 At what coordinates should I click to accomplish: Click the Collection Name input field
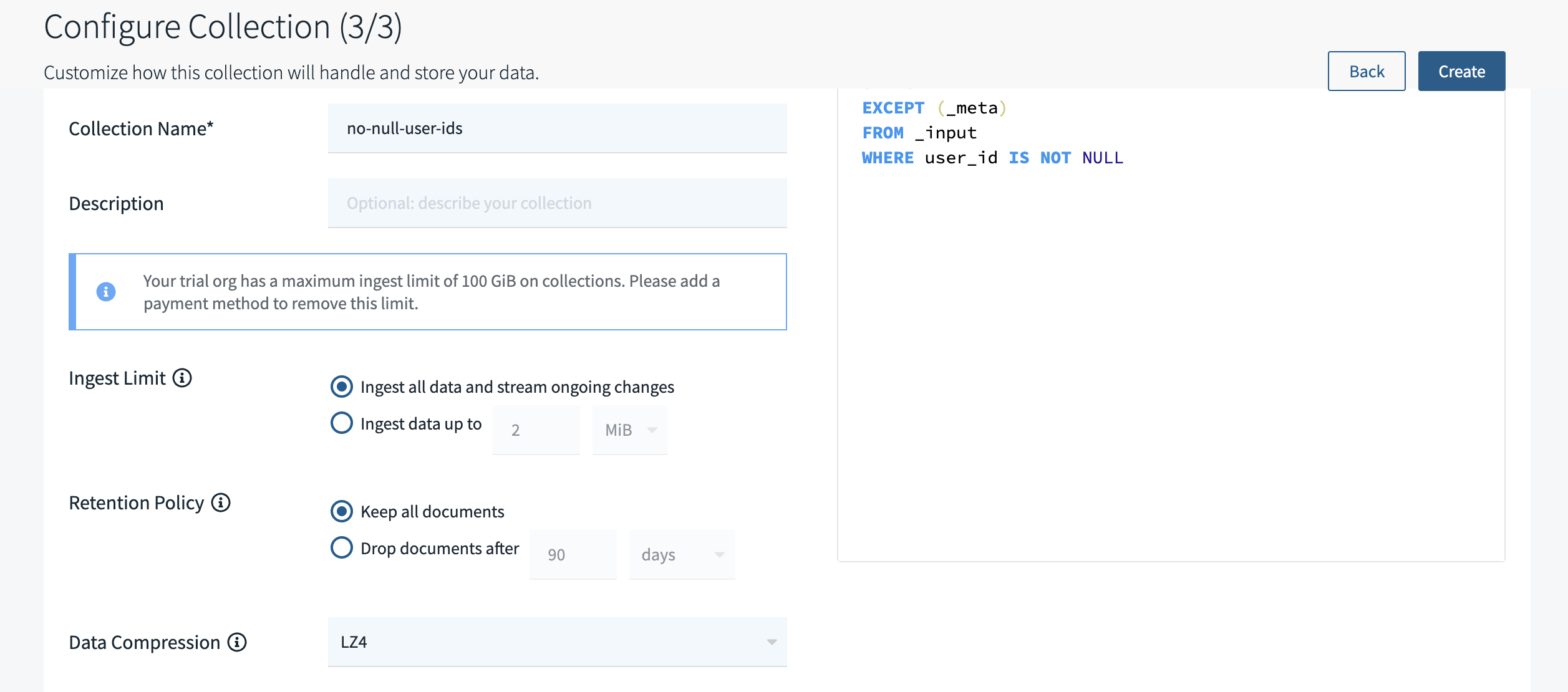pyautogui.click(x=557, y=128)
